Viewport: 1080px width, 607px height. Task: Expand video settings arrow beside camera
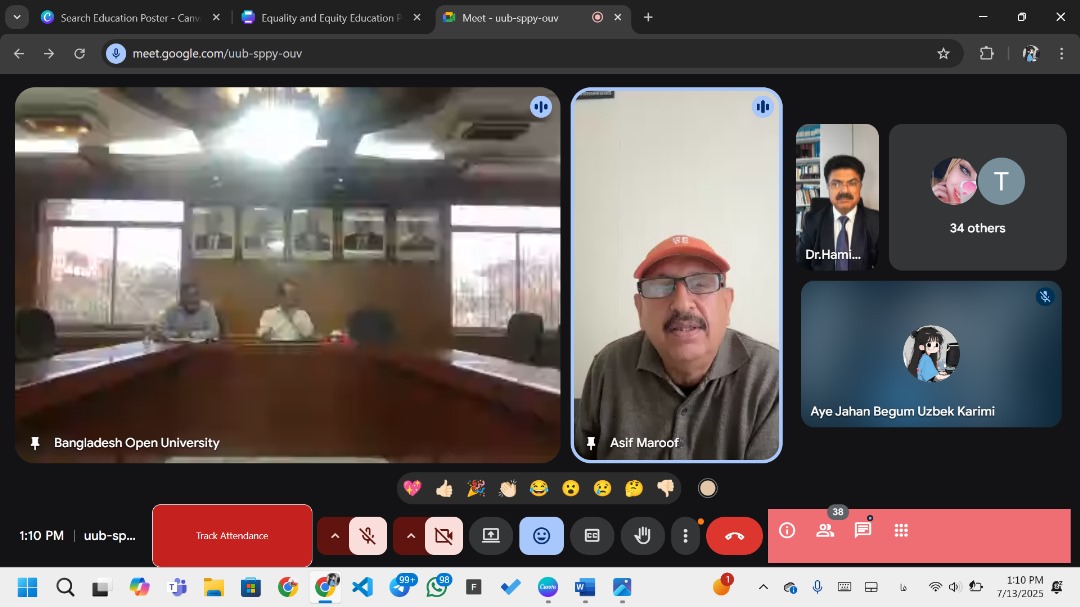[410, 536]
